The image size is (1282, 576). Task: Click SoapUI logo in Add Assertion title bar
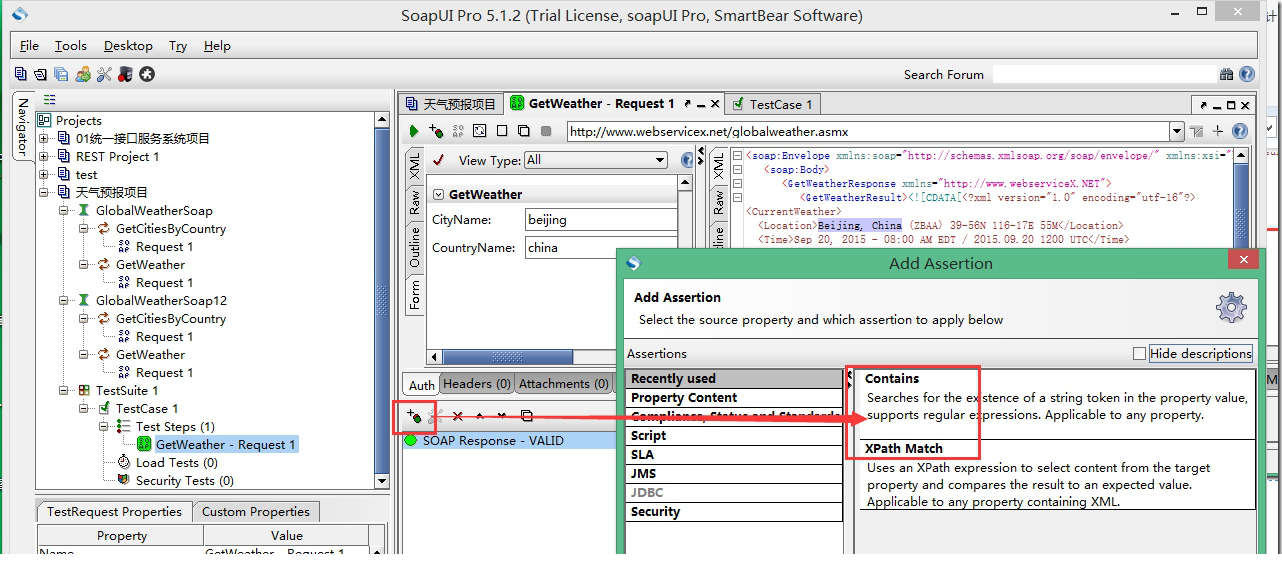coord(632,263)
